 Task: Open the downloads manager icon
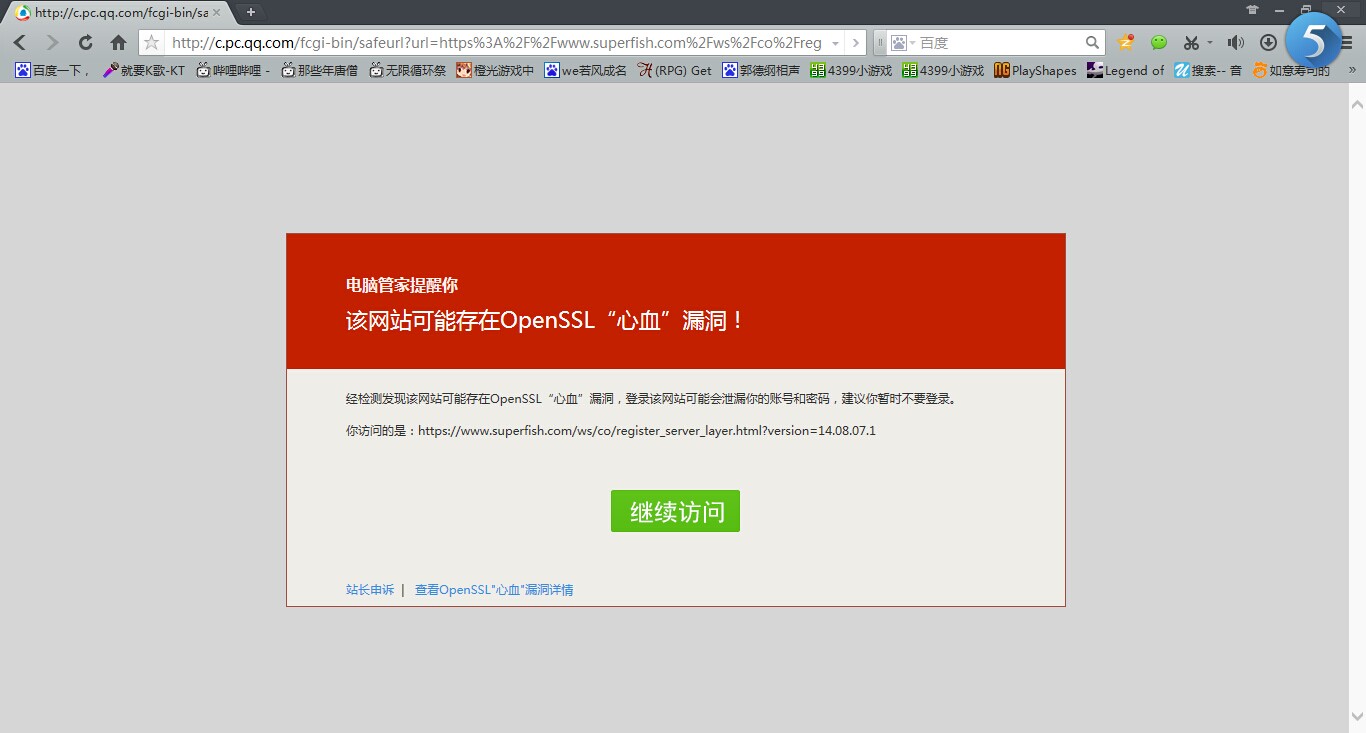pyautogui.click(x=1268, y=43)
